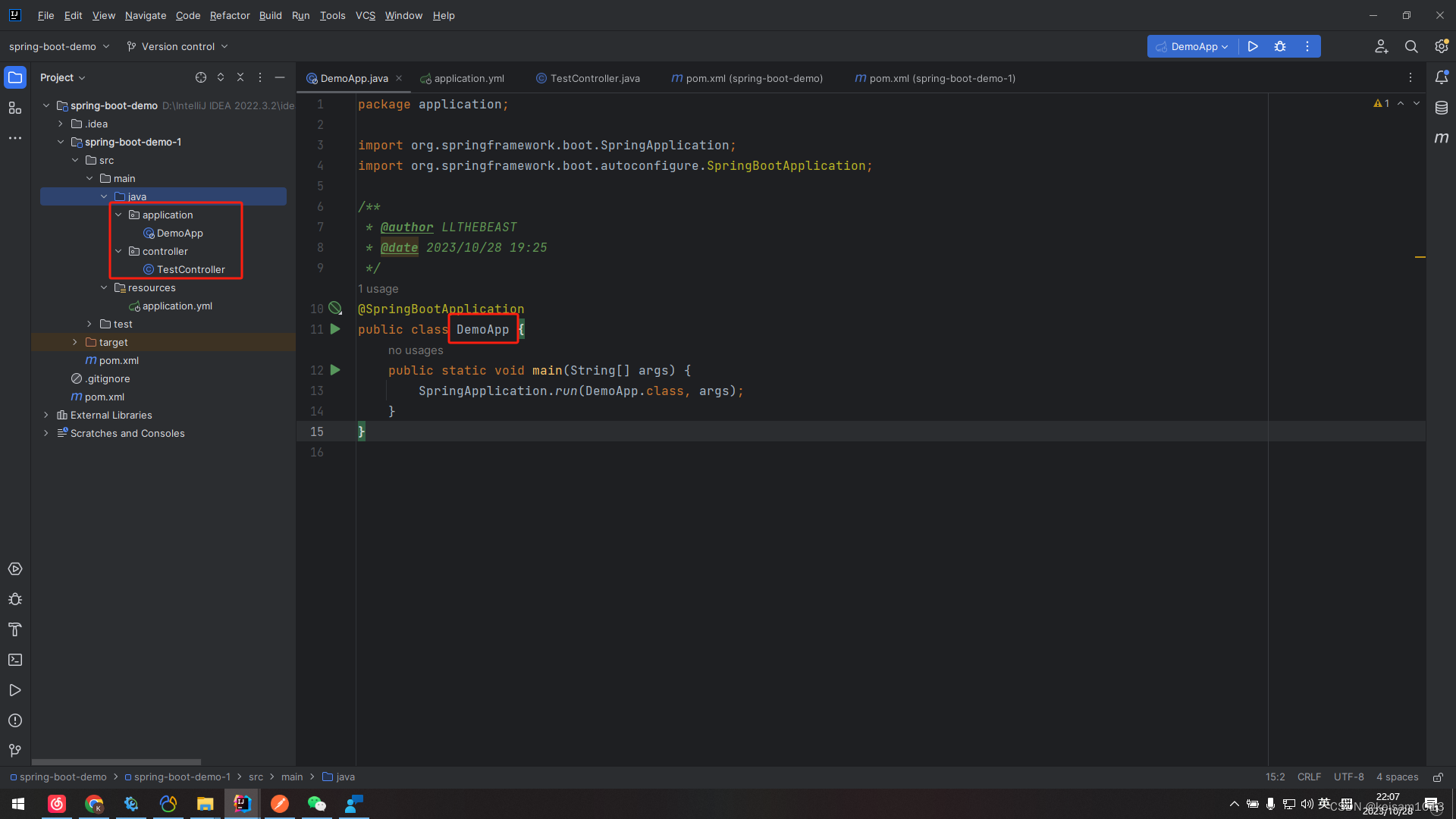Expand External Libraries node
Viewport: 1456px width, 819px height.
(x=46, y=415)
